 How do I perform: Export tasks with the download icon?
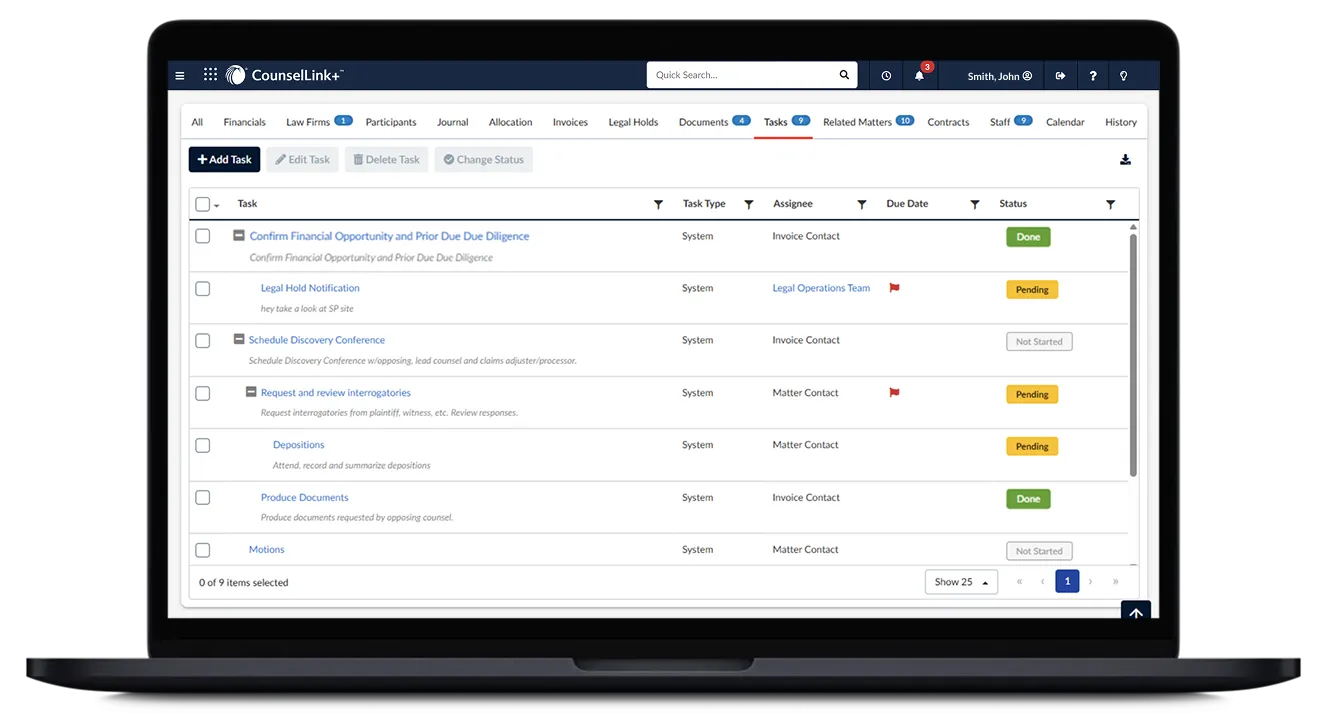[x=1125, y=158]
